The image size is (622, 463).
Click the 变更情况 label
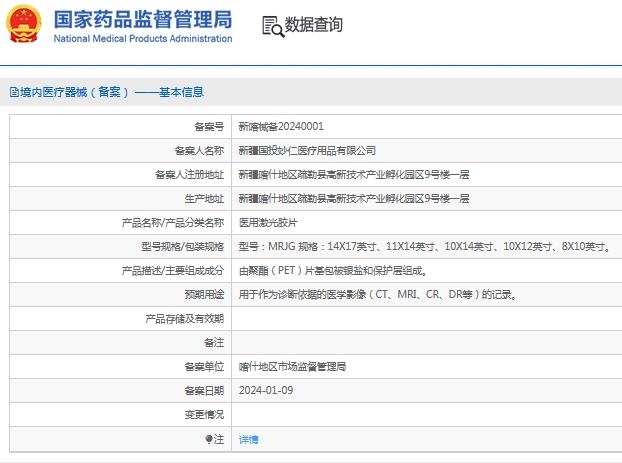coord(204,415)
